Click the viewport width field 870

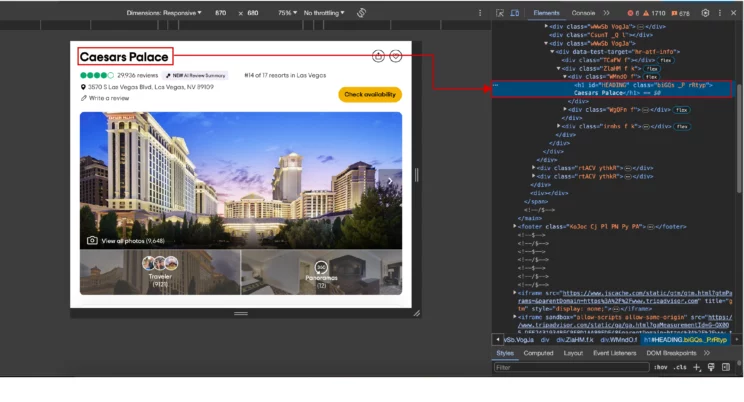221,13
